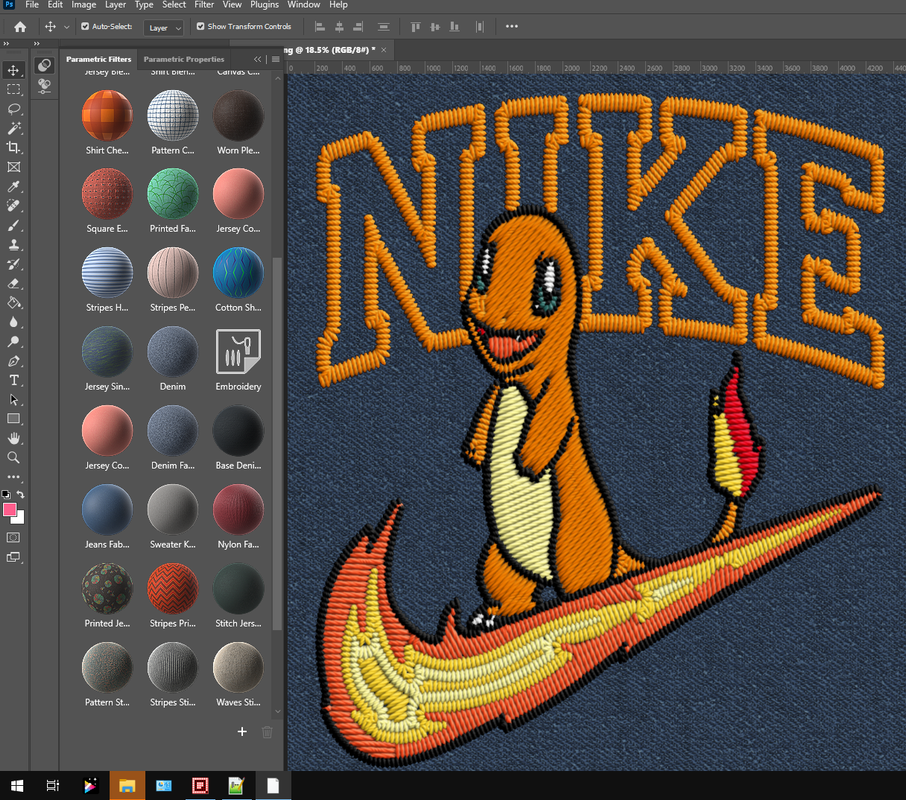Switch to Parametric Filters tab
The width and height of the screenshot is (906, 800).
coord(99,59)
